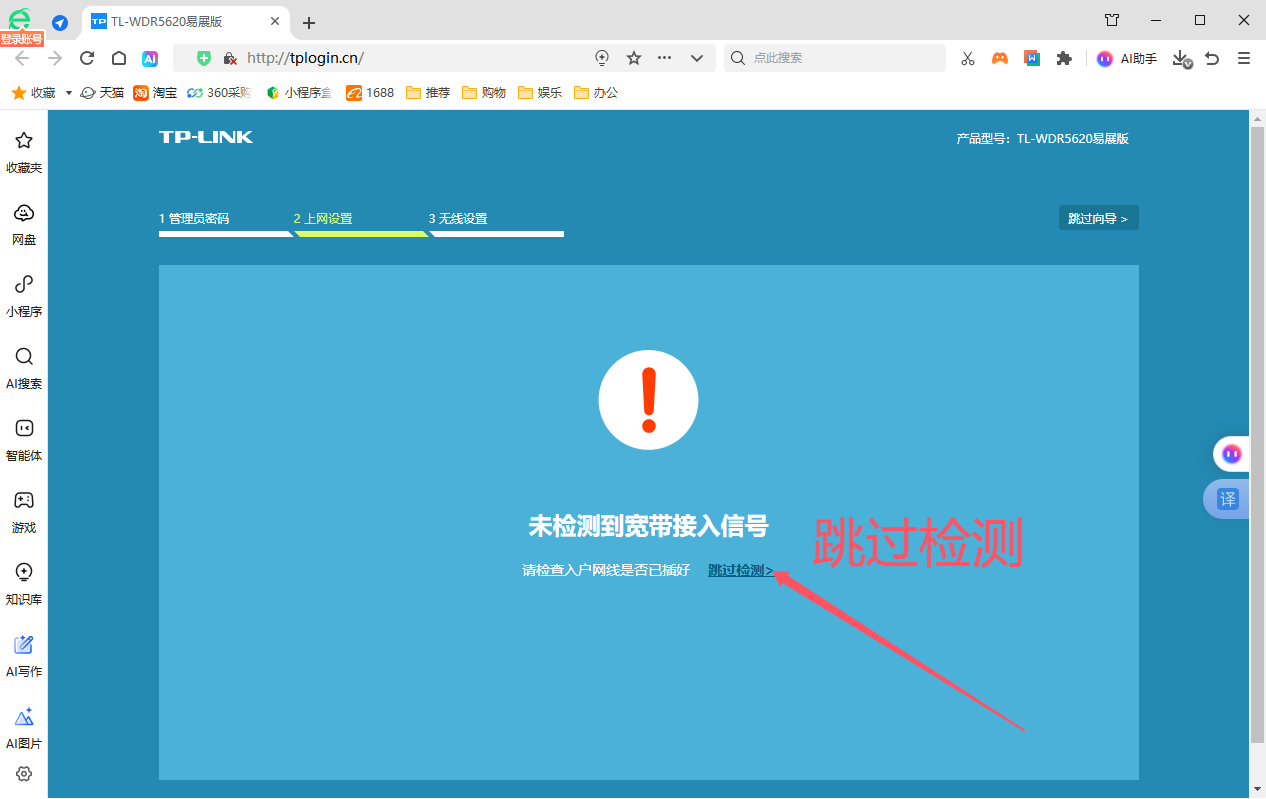
Task: Click the 跳过检测 link
Action: click(x=741, y=570)
